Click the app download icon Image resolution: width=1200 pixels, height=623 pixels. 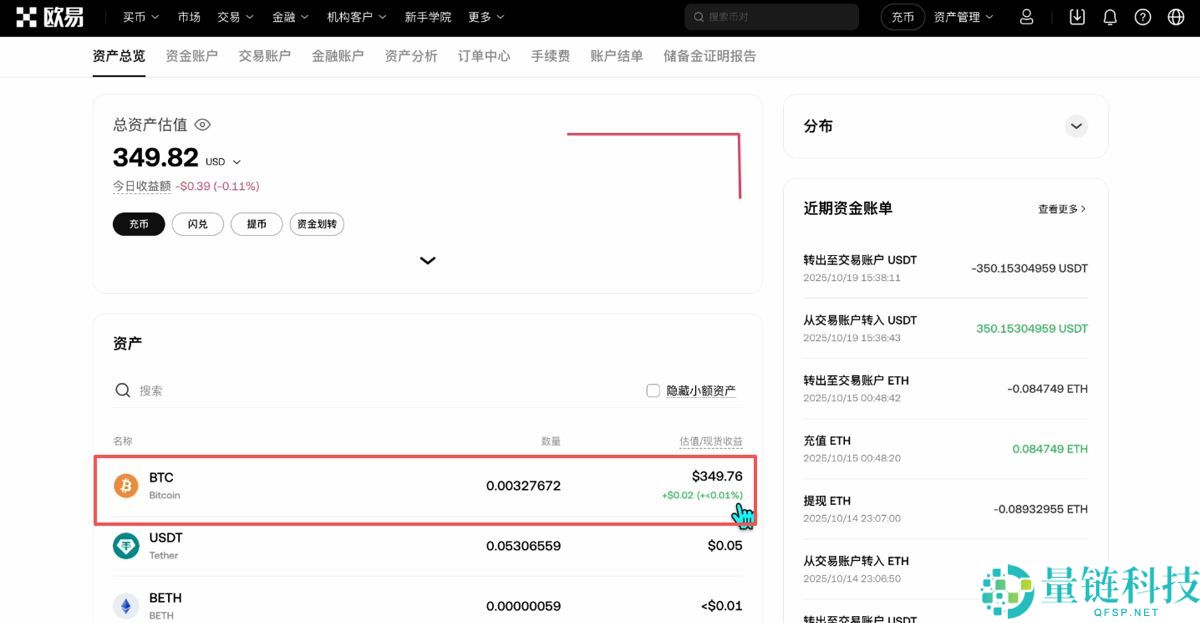1077,16
